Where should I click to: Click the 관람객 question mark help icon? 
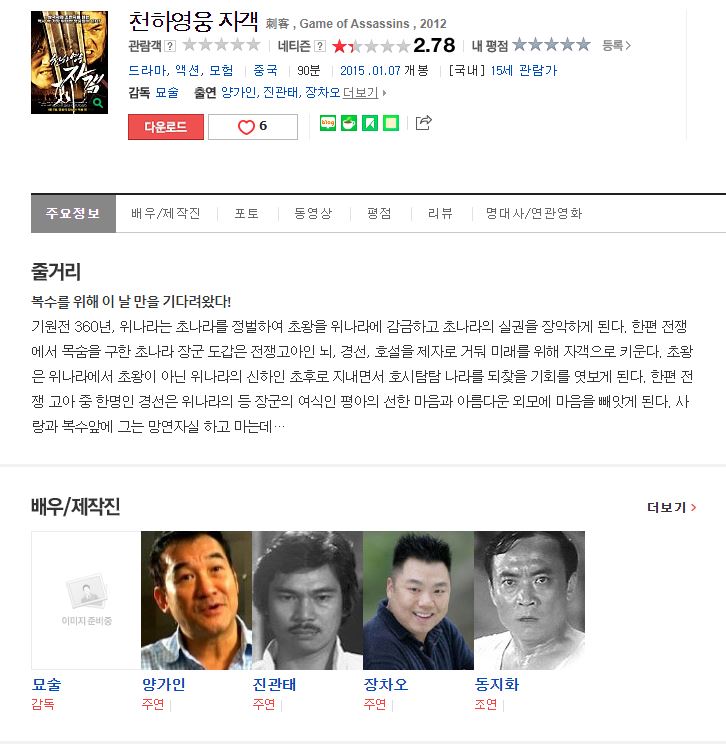(x=170, y=46)
